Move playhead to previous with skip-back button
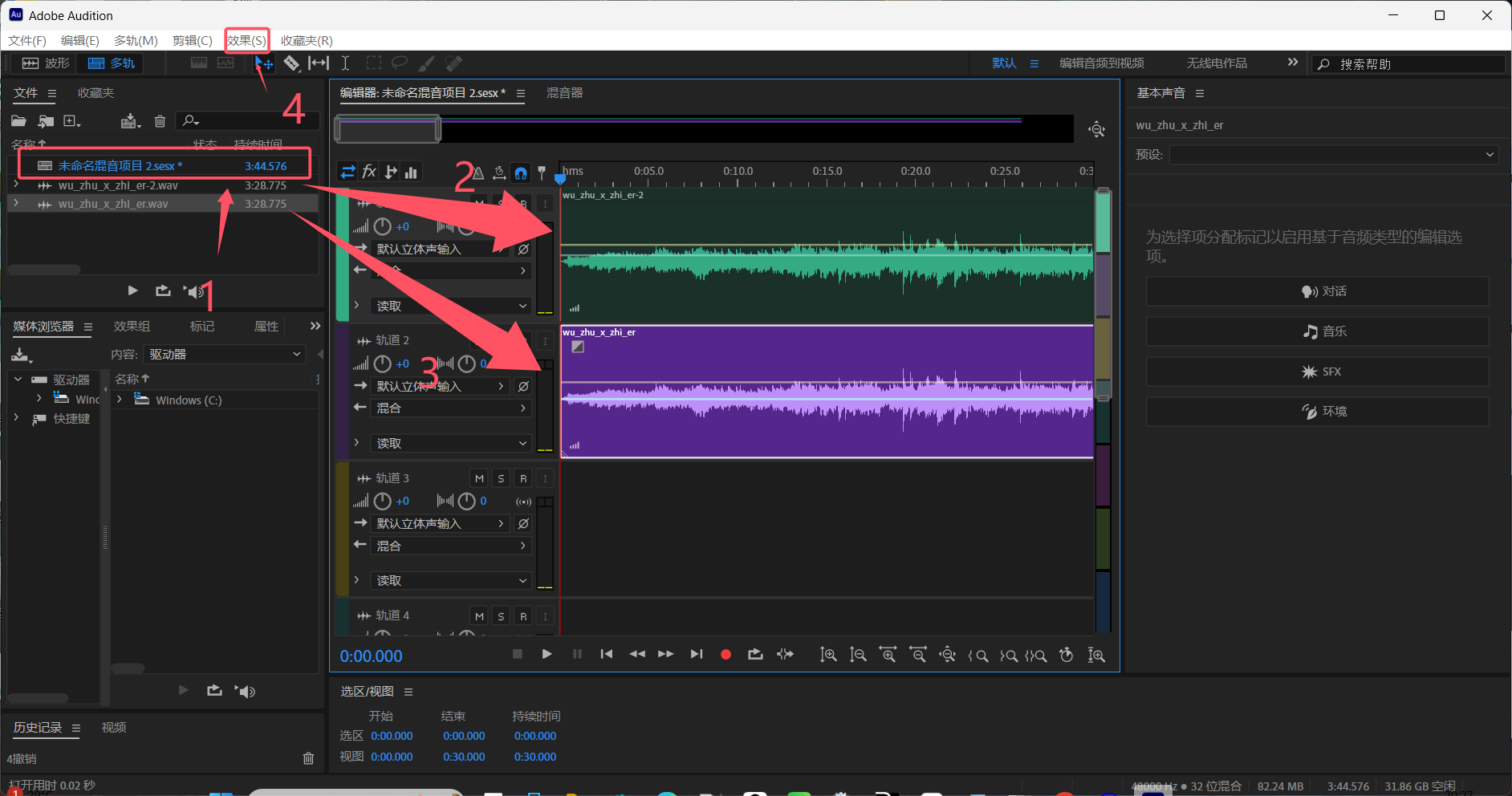 607,654
